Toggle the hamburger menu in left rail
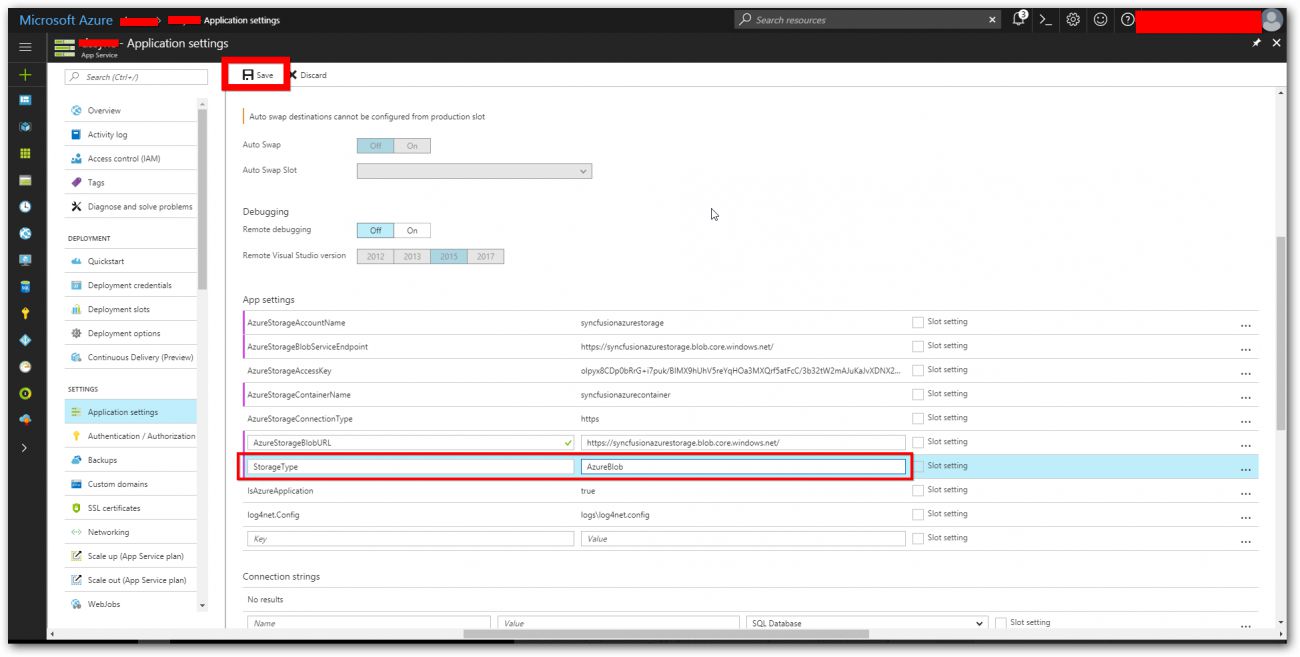 click(x=25, y=46)
